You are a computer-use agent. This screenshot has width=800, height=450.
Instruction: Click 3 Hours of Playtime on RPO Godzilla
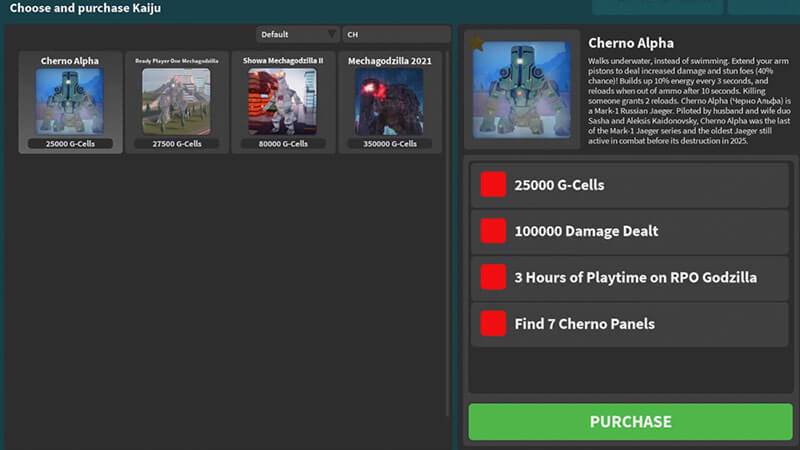pyautogui.click(x=636, y=278)
